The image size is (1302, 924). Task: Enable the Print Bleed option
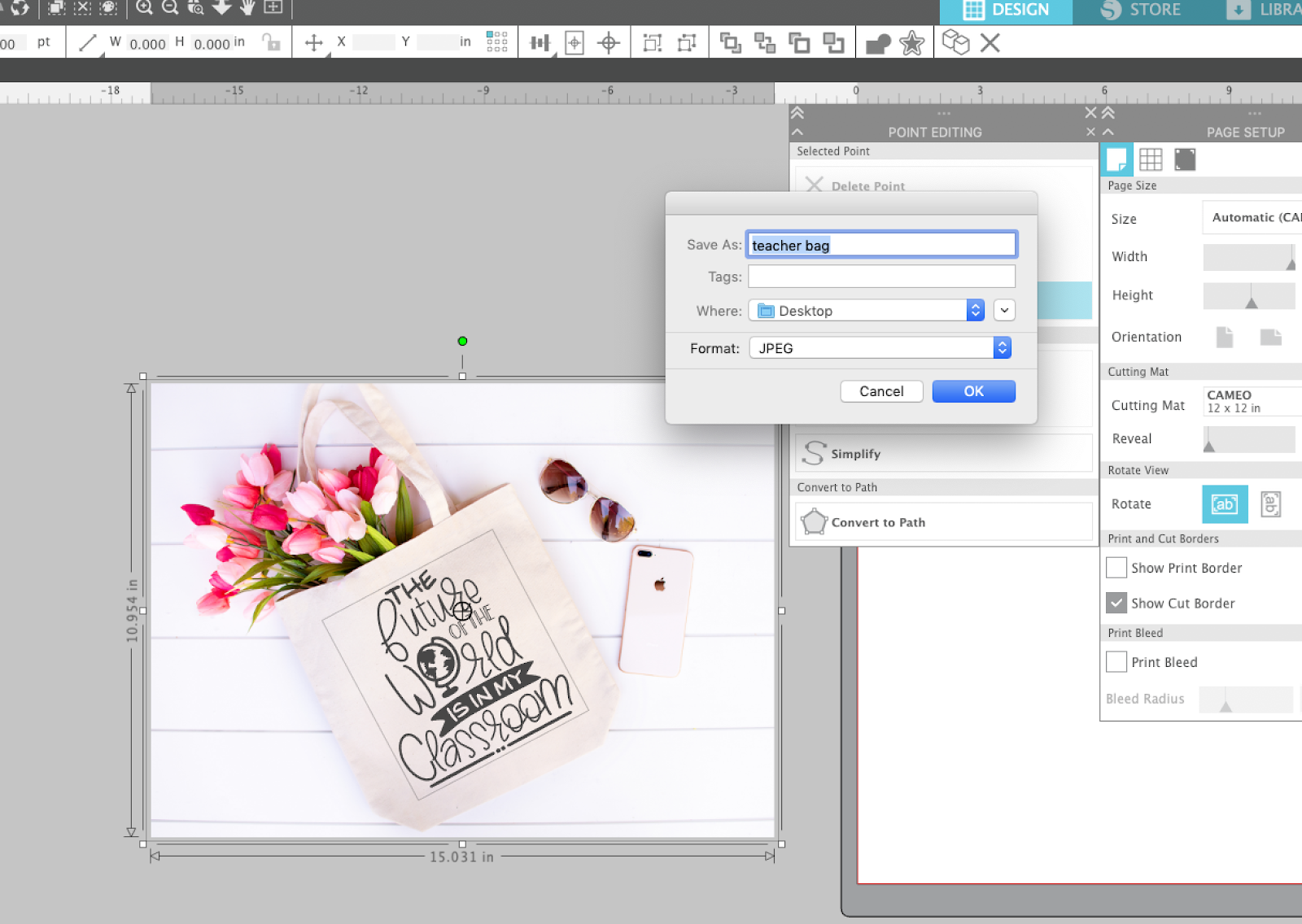pyautogui.click(x=1116, y=662)
